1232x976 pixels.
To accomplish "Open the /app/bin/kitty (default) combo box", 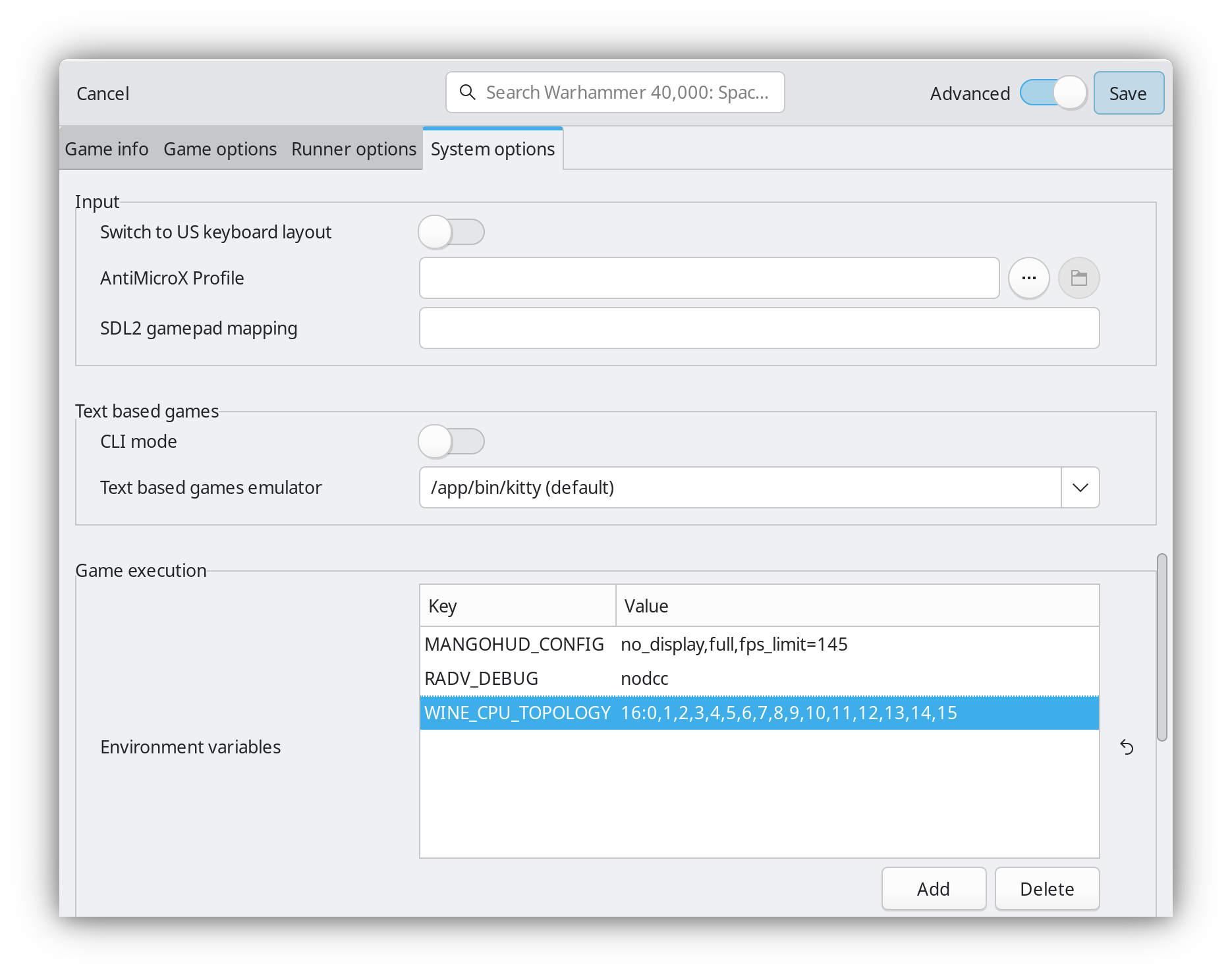I will pyautogui.click(x=739, y=487).
